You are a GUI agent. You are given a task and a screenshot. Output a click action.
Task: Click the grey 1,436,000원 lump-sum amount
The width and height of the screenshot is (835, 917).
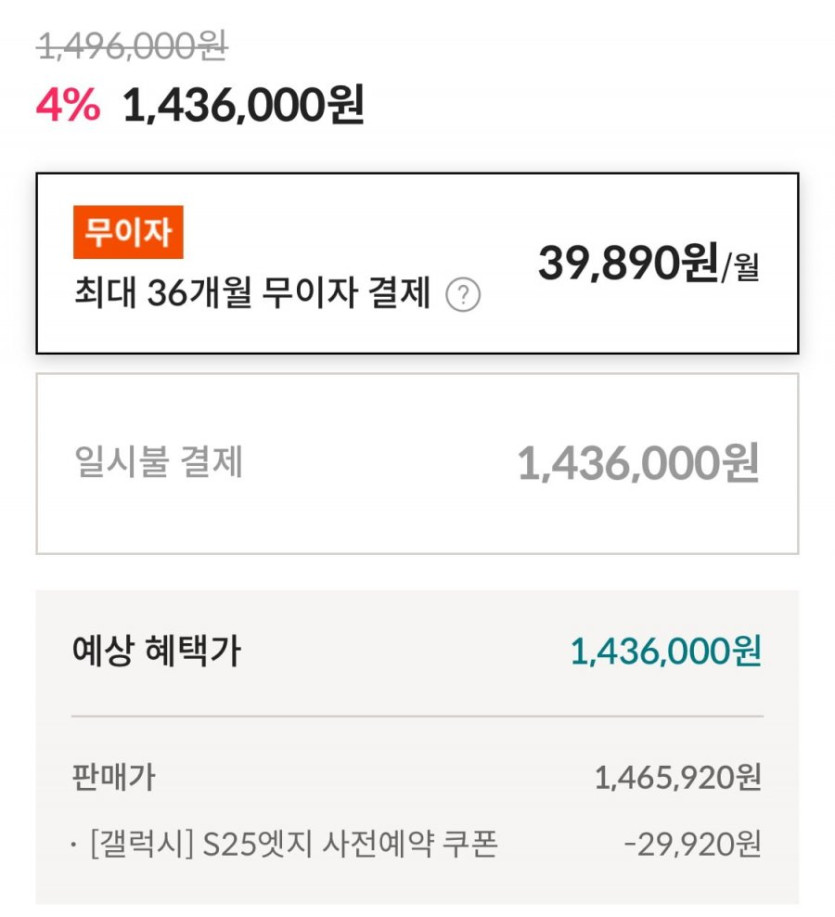point(637,464)
